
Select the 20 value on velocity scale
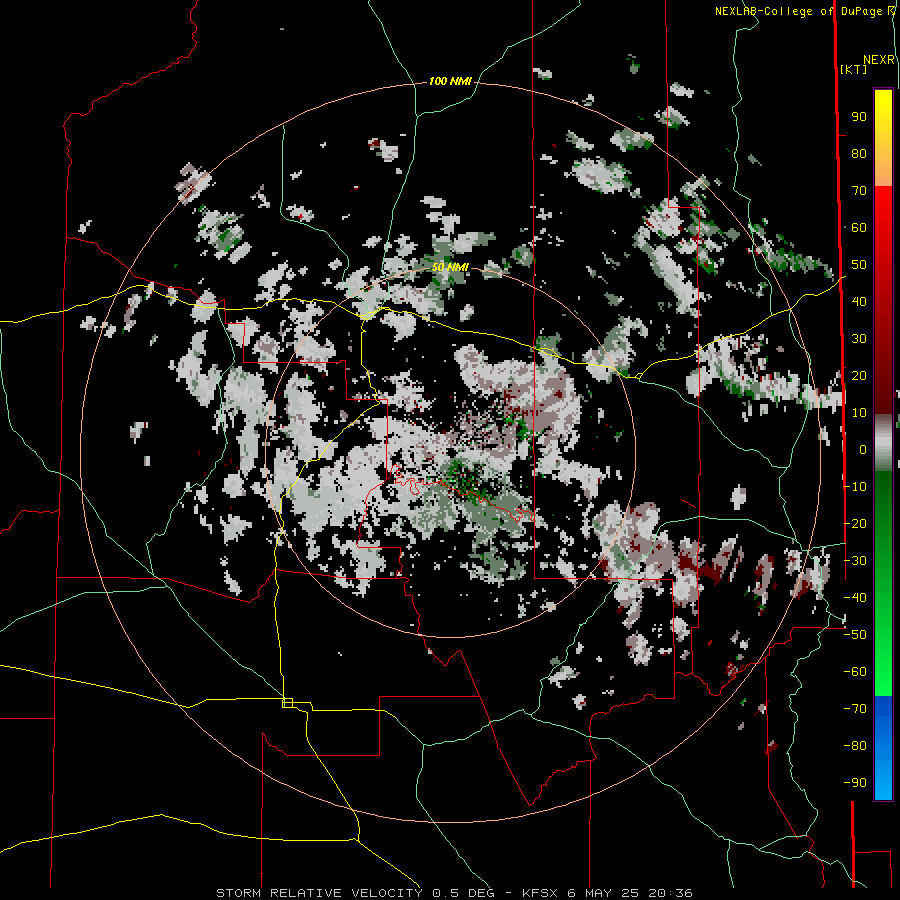pos(859,376)
